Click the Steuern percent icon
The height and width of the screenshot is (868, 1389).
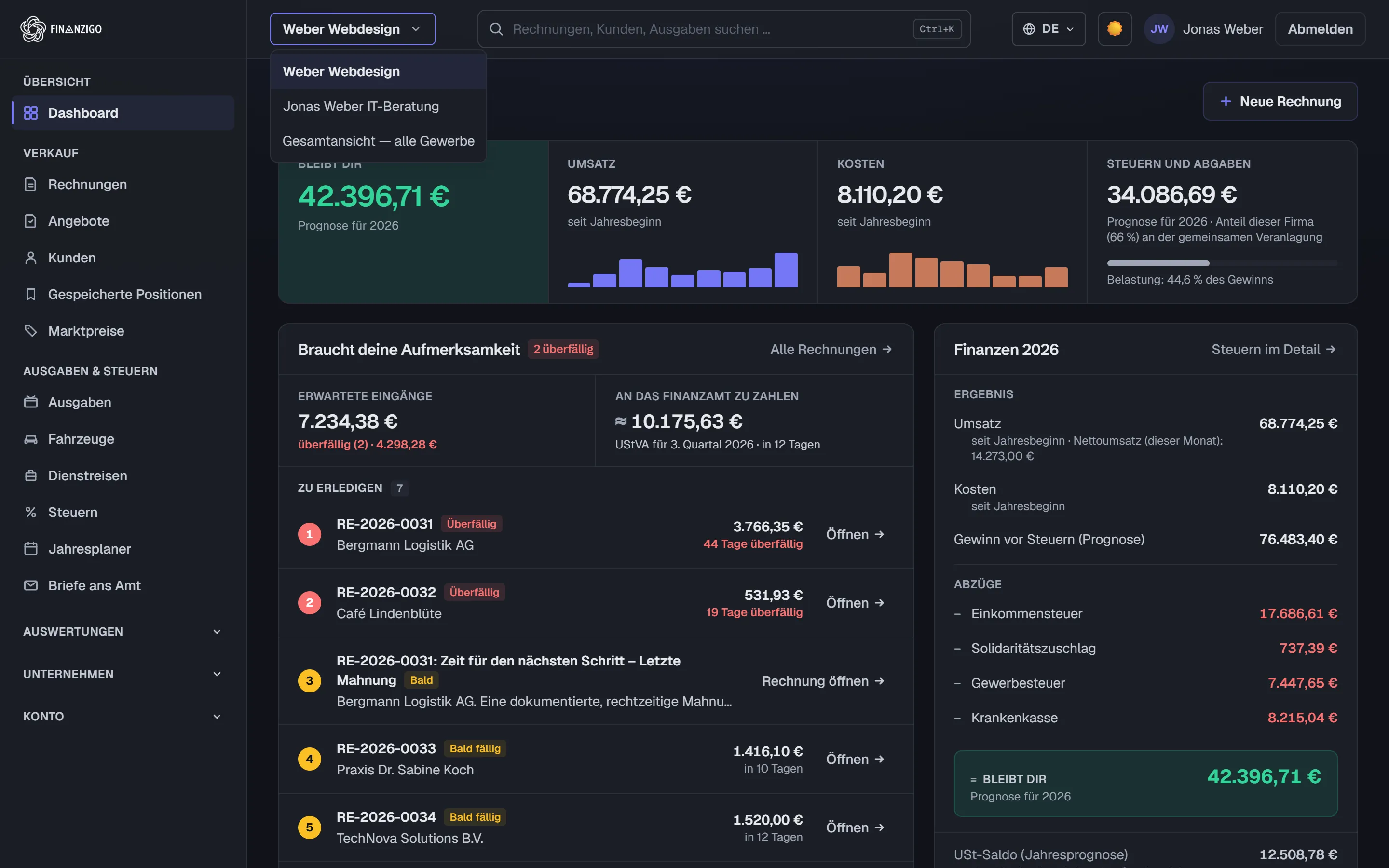click(31, 513)
